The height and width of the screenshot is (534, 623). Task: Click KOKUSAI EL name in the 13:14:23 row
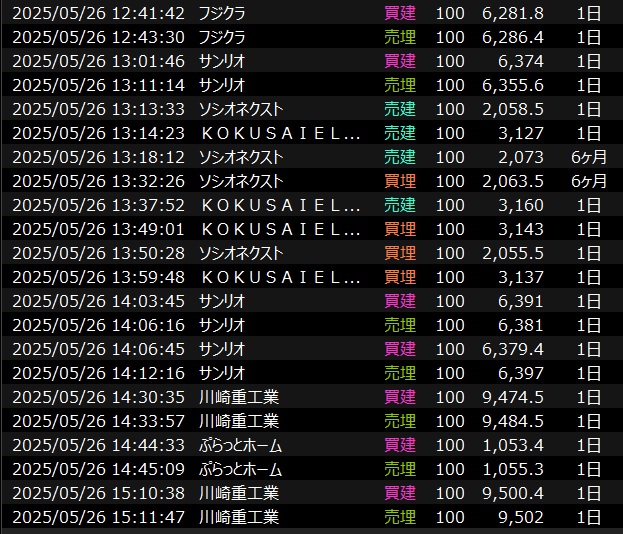281,133
